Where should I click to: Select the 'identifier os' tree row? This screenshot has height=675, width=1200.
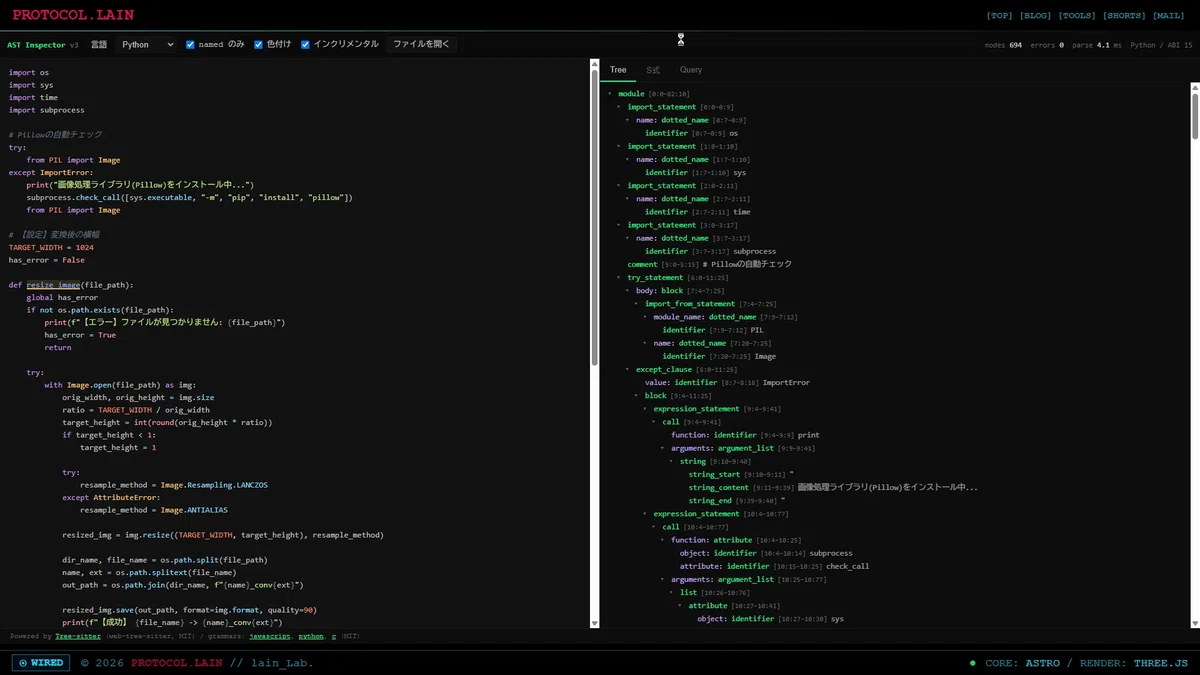(691, 133)
